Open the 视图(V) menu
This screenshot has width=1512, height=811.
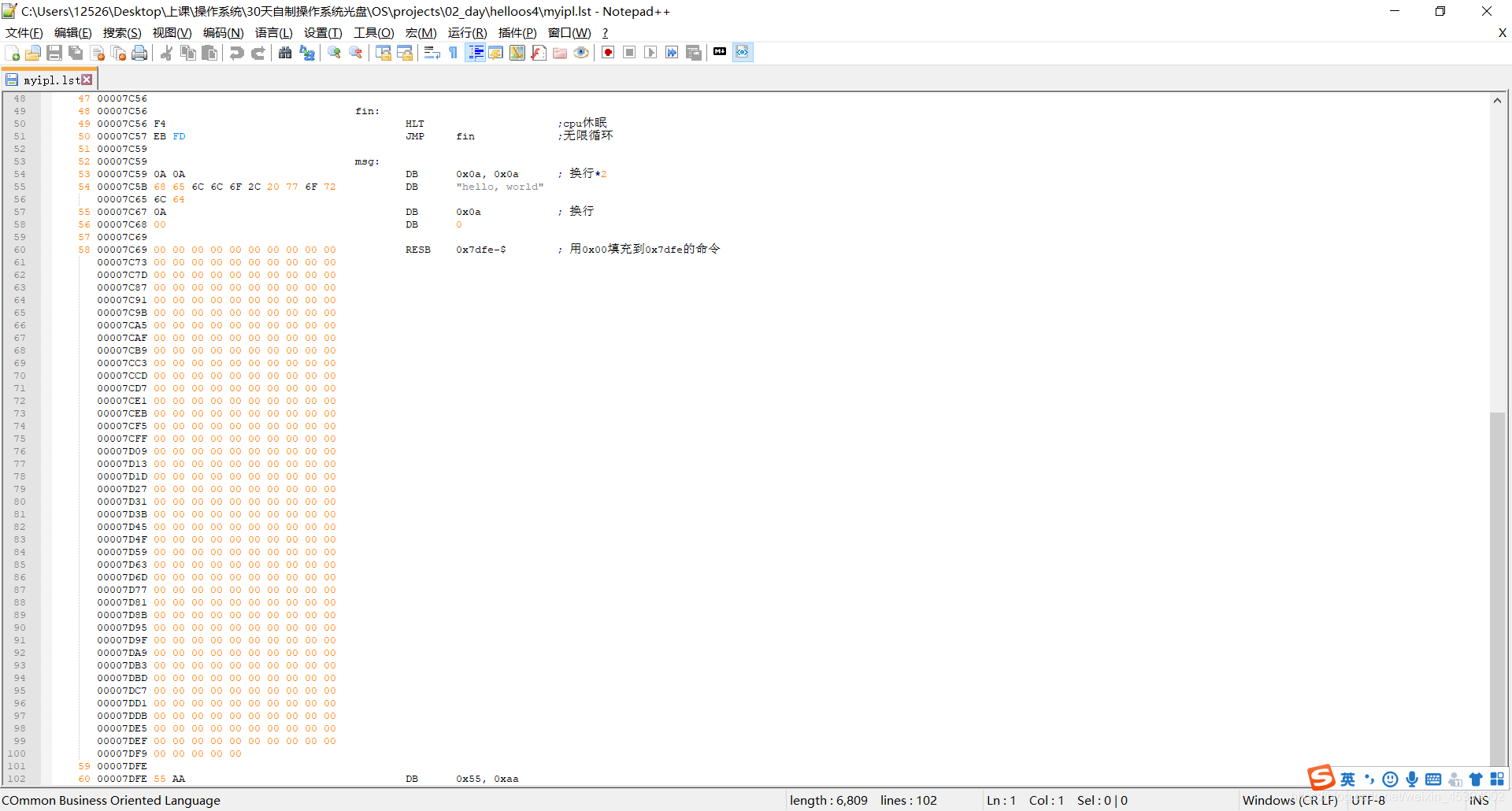pyautogui.click(x=172, y=33)
